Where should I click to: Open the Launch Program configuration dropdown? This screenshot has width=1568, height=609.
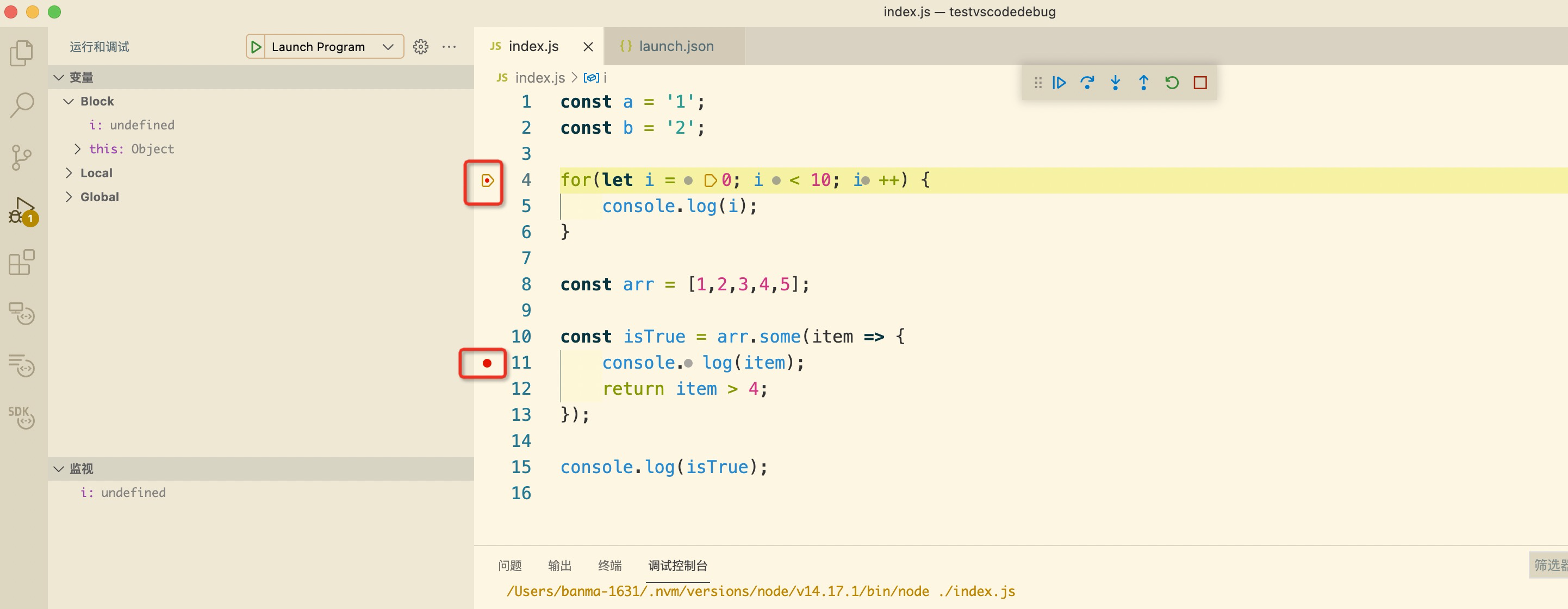coord(334,47)
